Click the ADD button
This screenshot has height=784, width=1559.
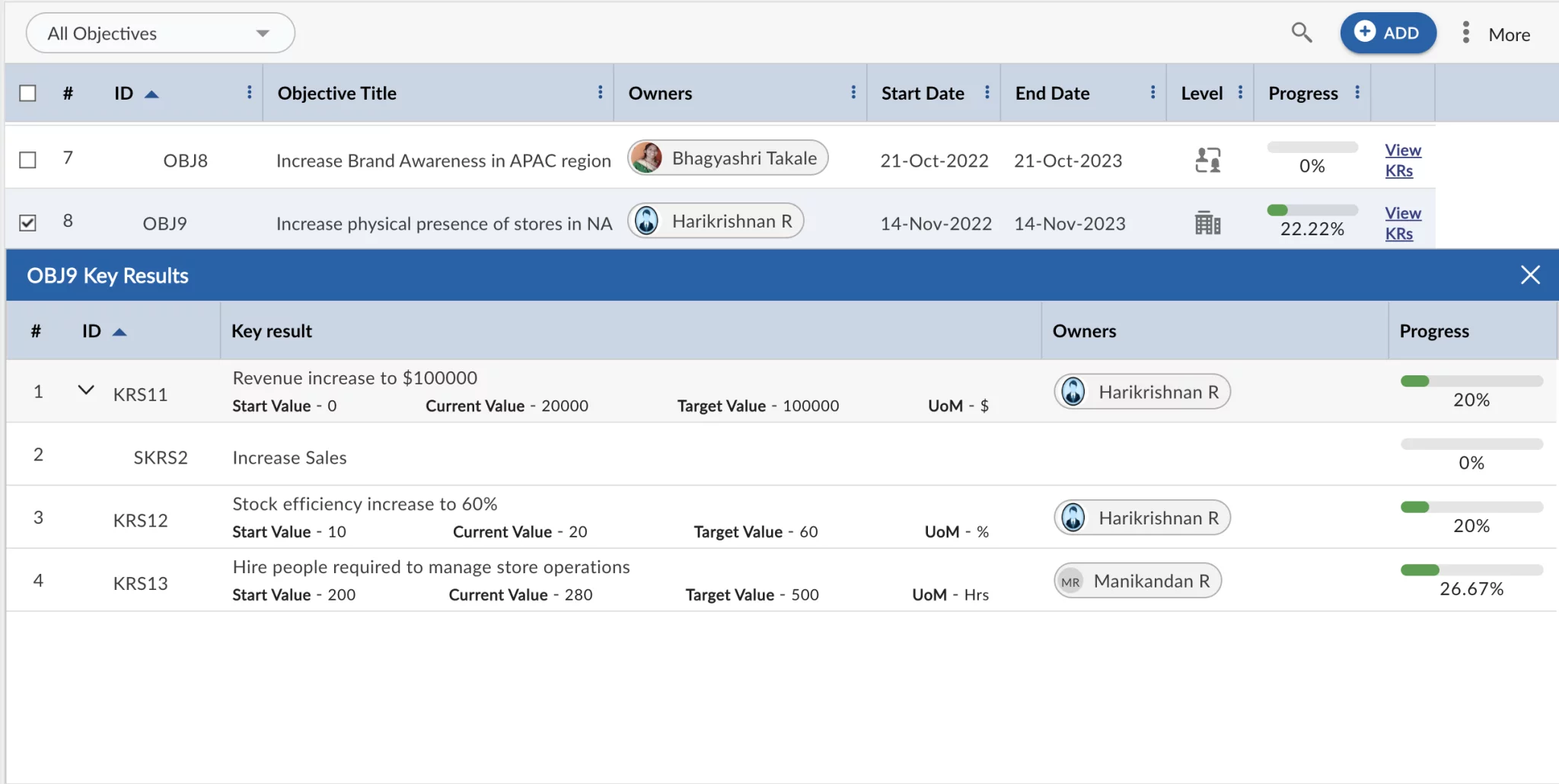pos(1388,33)
